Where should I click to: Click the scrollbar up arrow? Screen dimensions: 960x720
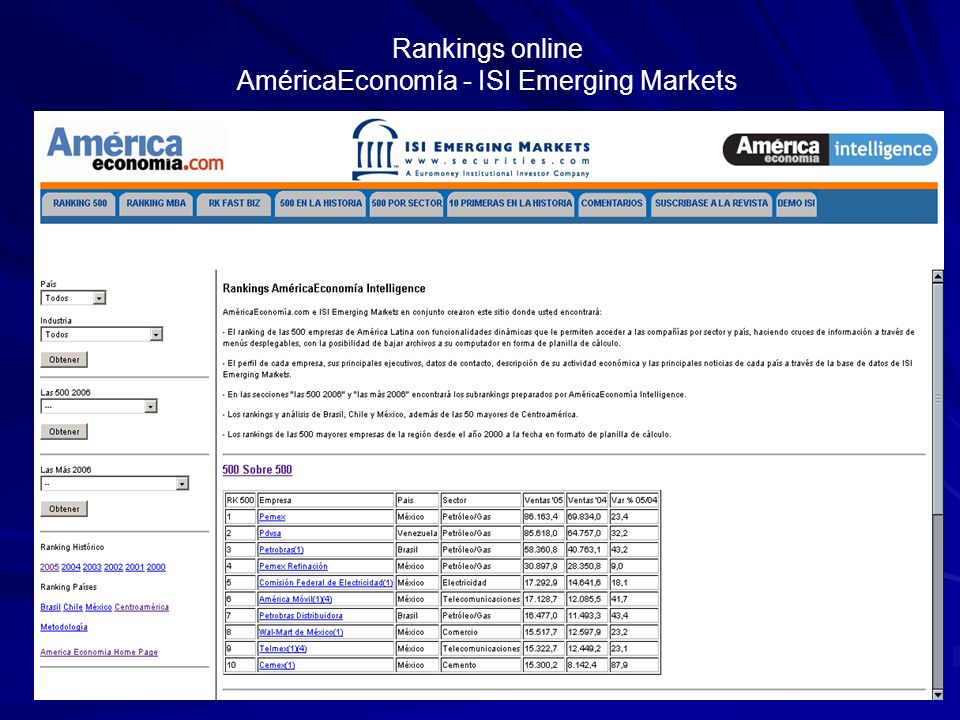pos(937,277)
